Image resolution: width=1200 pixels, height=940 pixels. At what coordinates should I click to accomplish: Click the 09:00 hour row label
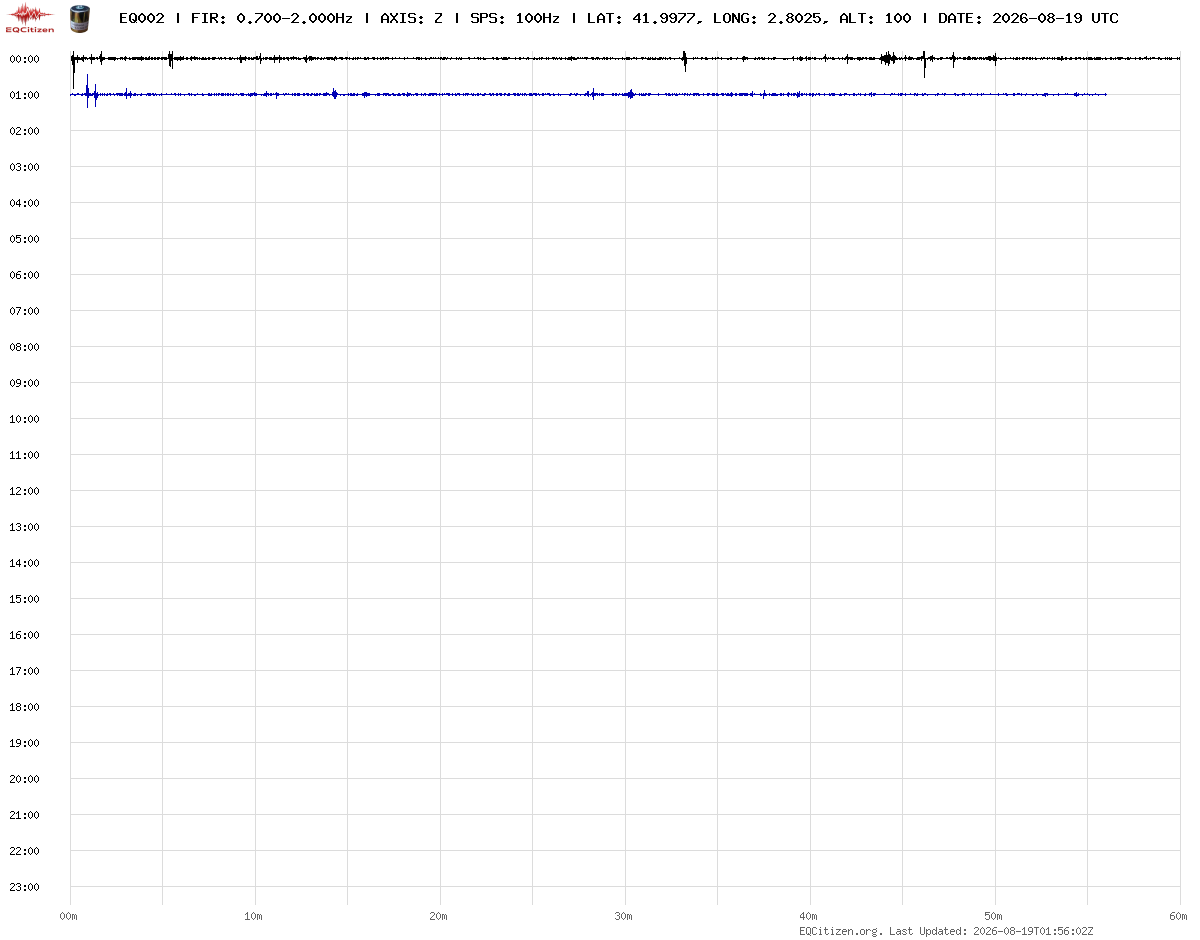[x=23, y=383]
